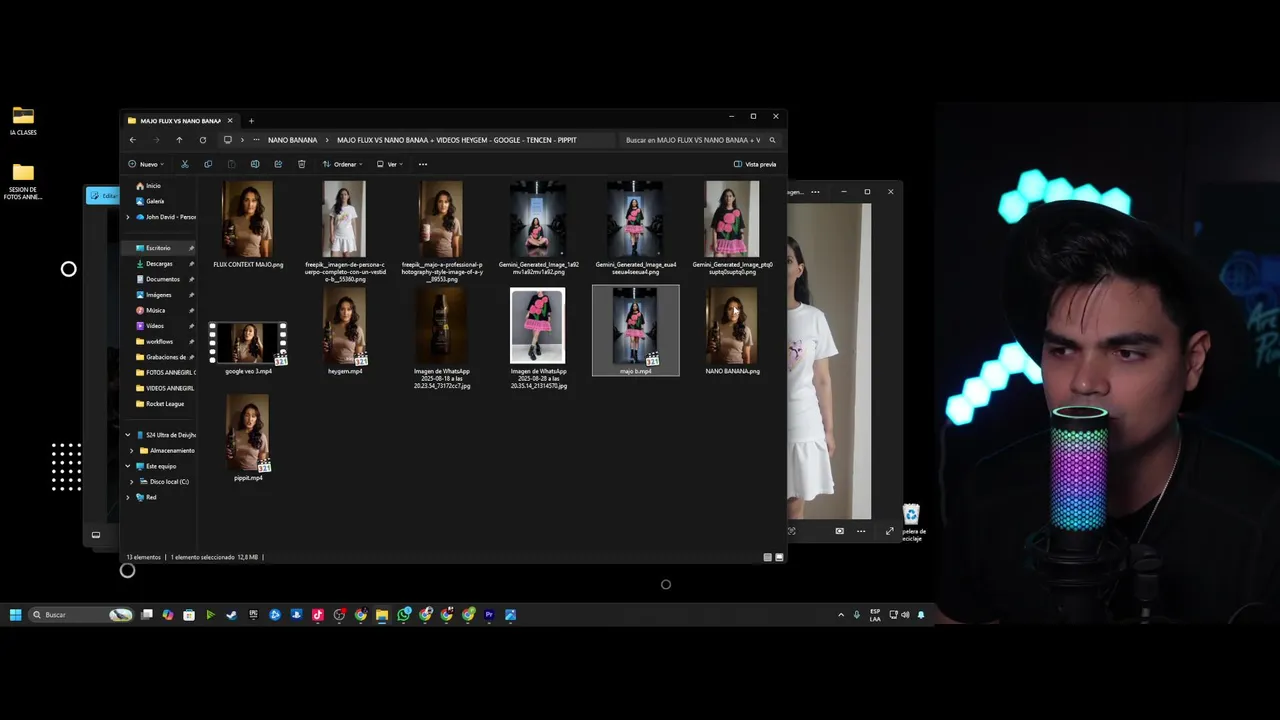Close the MAJO FLUX VS NANO BANAA tab
Image resolution: width=1280 pixels, height=720 pixels.
coord(230,121)
